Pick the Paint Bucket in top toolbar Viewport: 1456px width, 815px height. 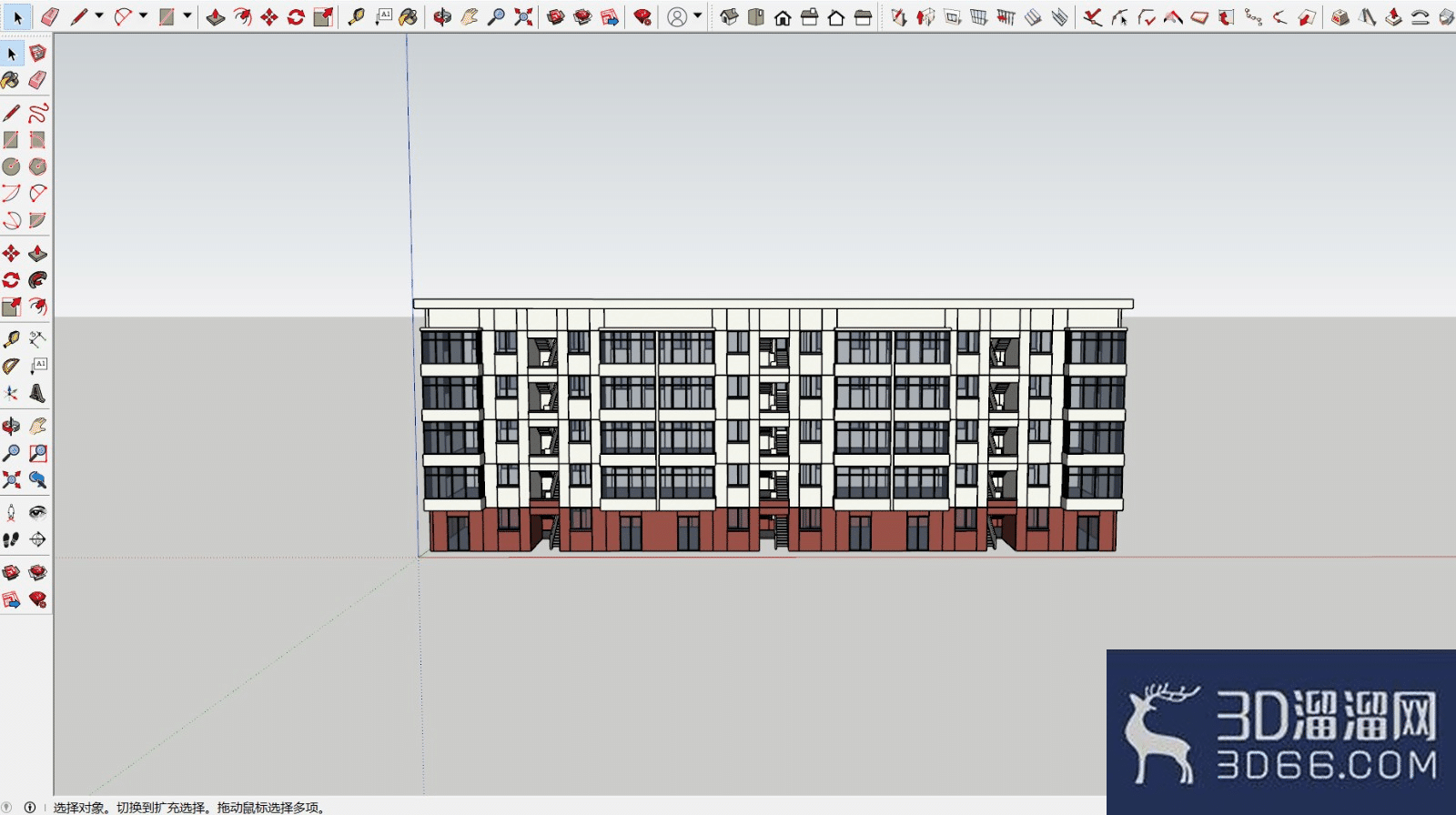point(409,16)
